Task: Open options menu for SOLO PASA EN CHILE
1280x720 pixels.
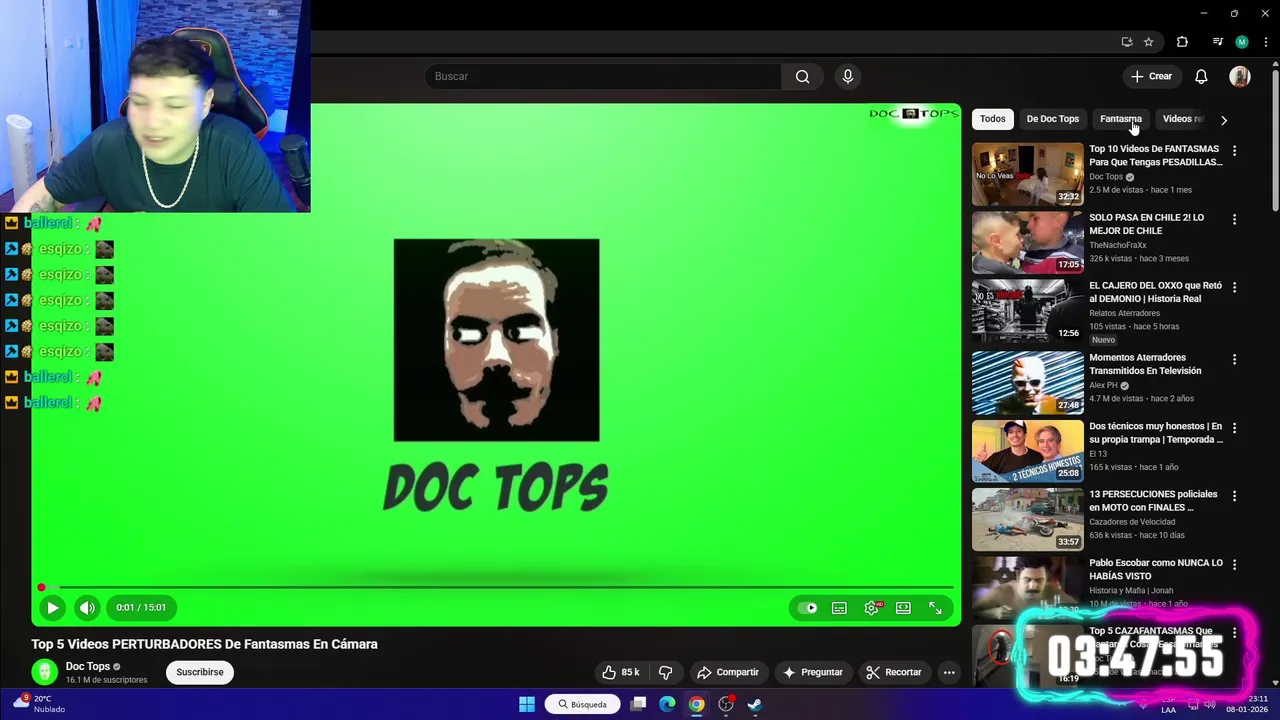Action: click(x=1234, y=219)
